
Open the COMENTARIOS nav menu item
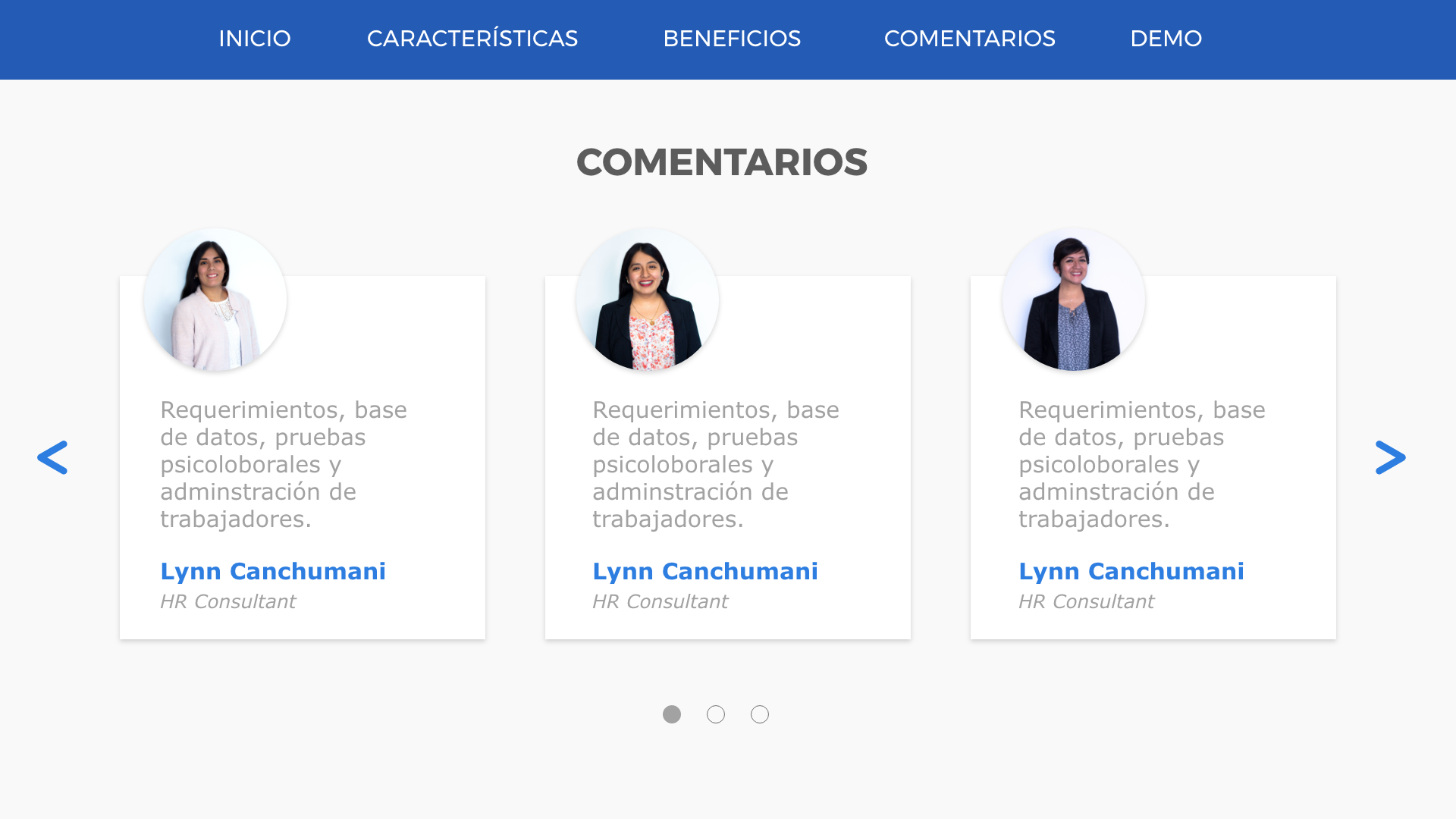click(x=969, y=39)
